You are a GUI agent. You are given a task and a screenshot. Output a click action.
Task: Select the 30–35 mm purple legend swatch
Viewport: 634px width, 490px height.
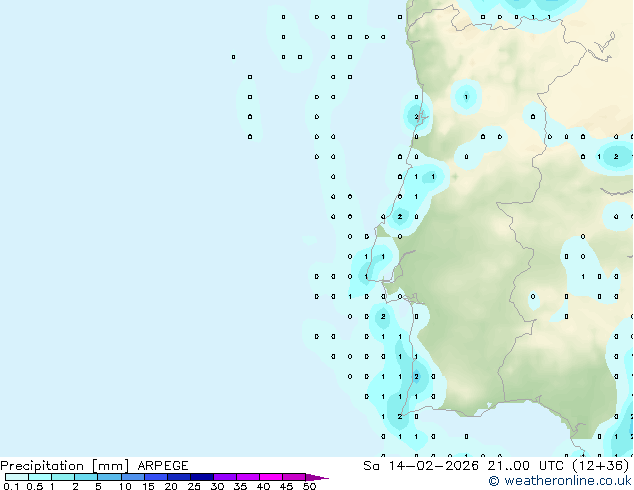click(224, 477)
